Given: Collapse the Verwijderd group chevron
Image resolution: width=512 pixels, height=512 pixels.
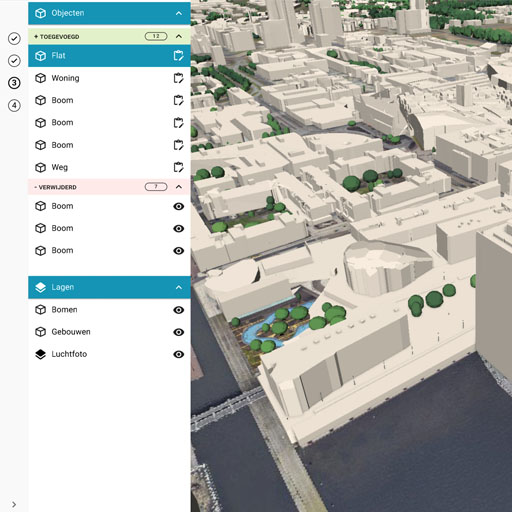Looking at the screenshot, I should (179, 187).
